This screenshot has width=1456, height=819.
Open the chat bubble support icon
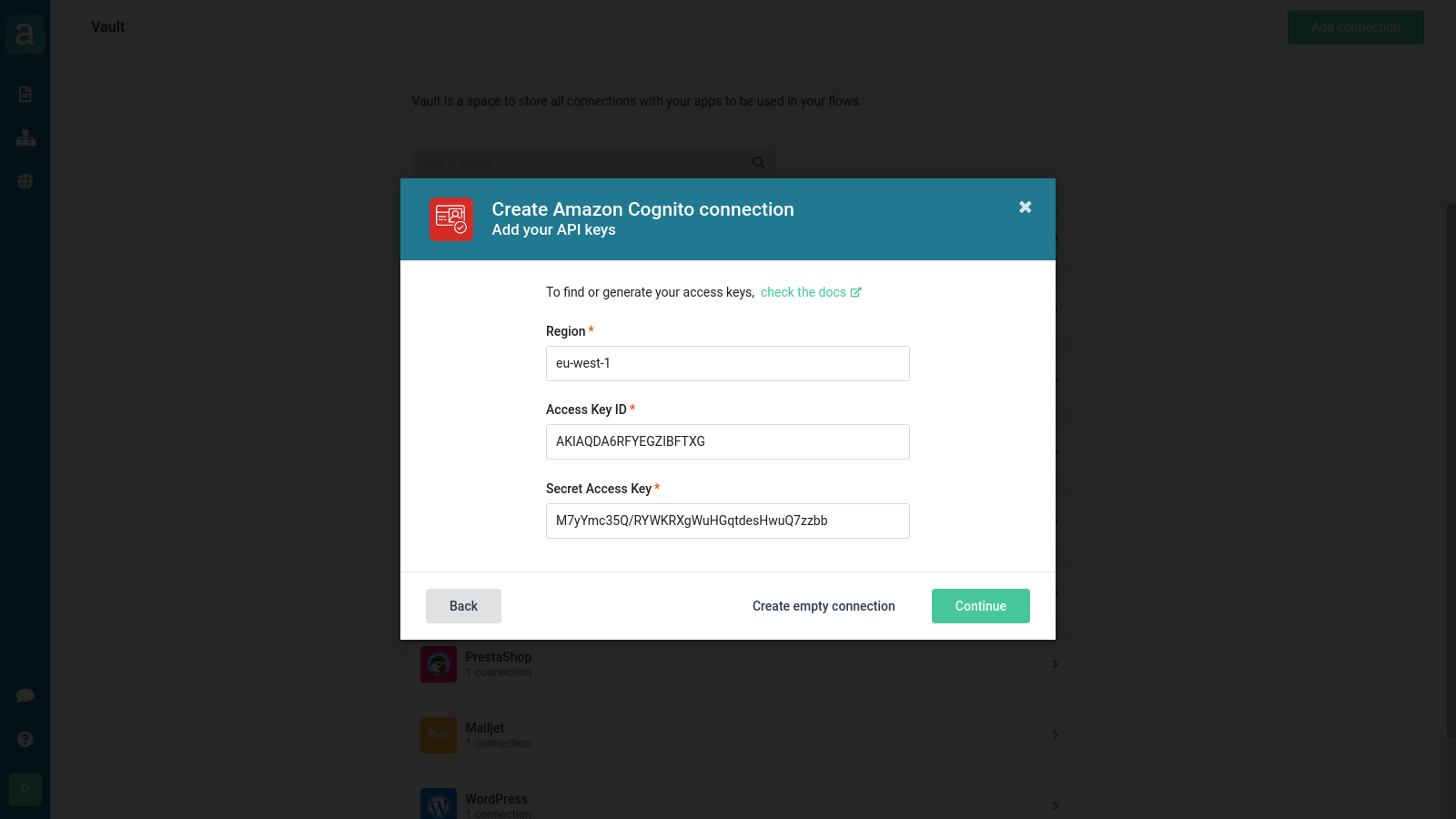click(25, 696)
